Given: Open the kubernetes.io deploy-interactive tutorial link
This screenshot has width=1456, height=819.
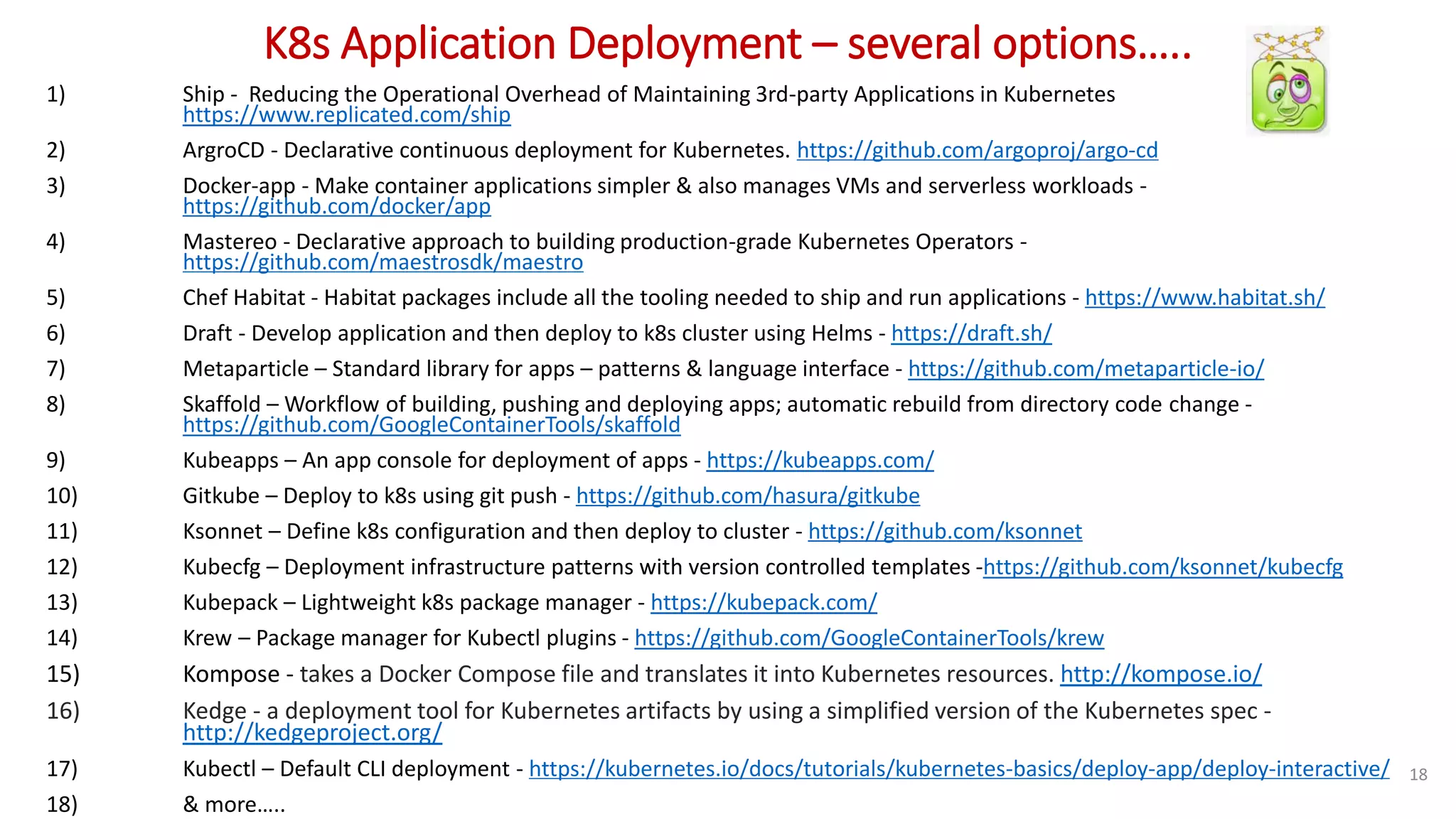Looking at the screenshot, I should coord(959,769).
